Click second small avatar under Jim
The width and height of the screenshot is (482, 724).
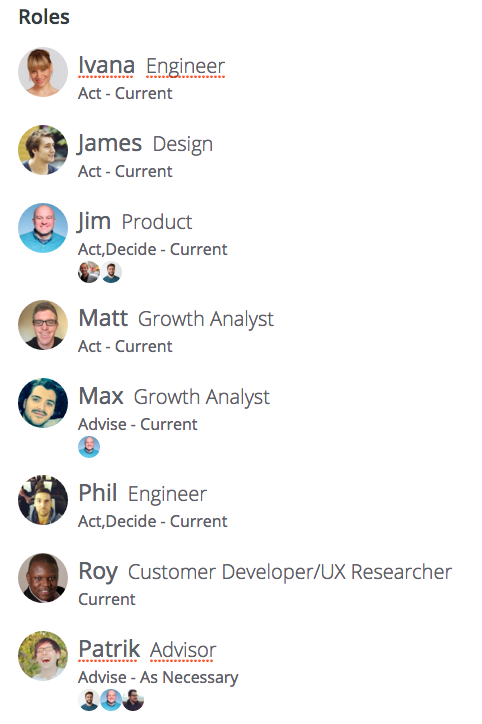point(111,272)
